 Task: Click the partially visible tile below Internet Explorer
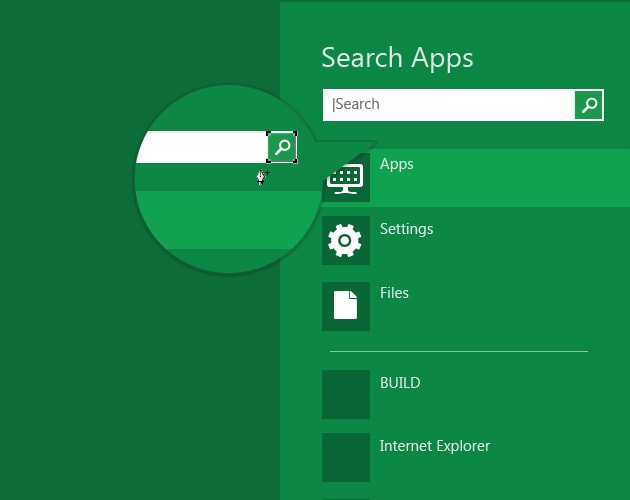(x=346, y=497)
